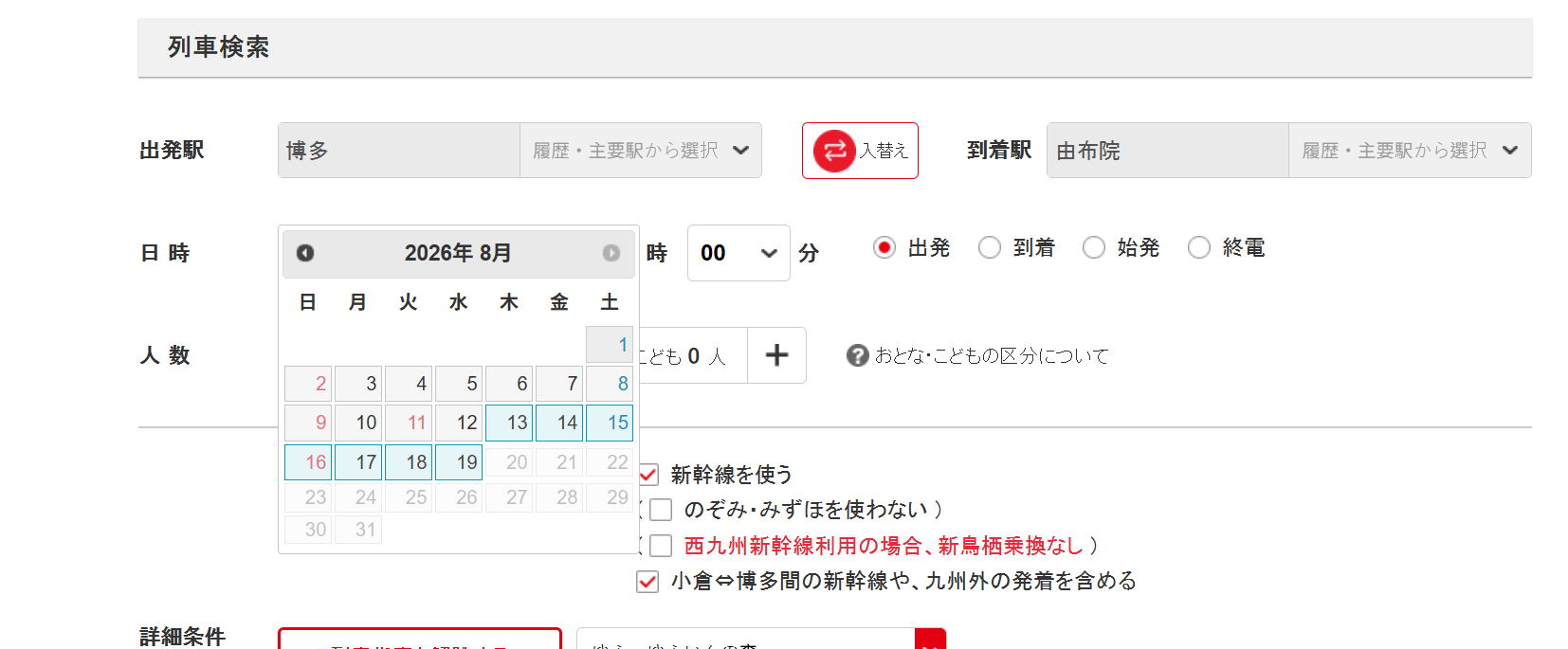The width and height of the screenshot is (1568, 649).
Task: Toggle 小倉⇔博多間の新幹線 checkbox
Action: coord(647,582)
